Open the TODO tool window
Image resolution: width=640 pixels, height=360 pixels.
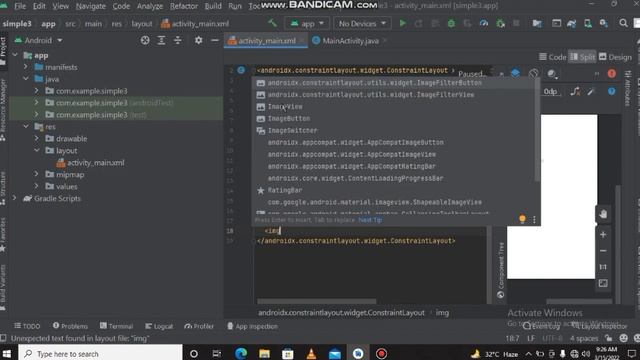coord(27,326)
